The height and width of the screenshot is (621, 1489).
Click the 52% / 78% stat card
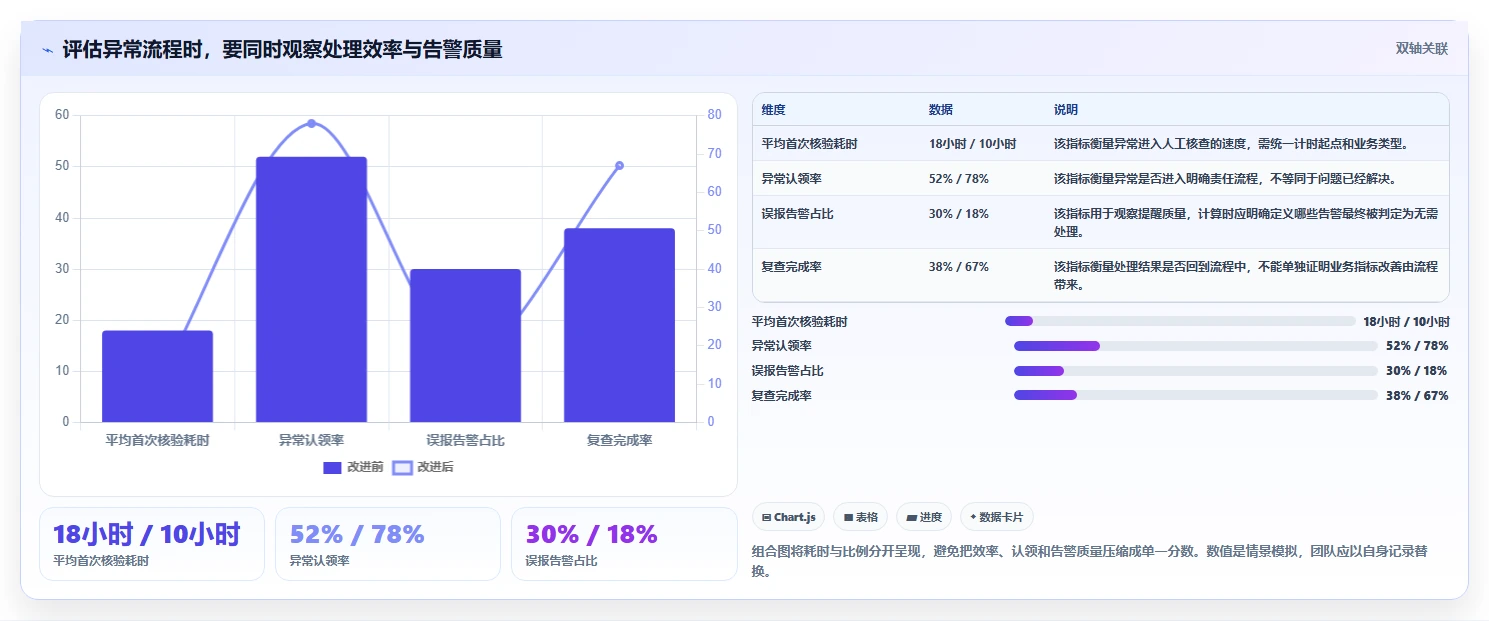click(x=388, y=544)
